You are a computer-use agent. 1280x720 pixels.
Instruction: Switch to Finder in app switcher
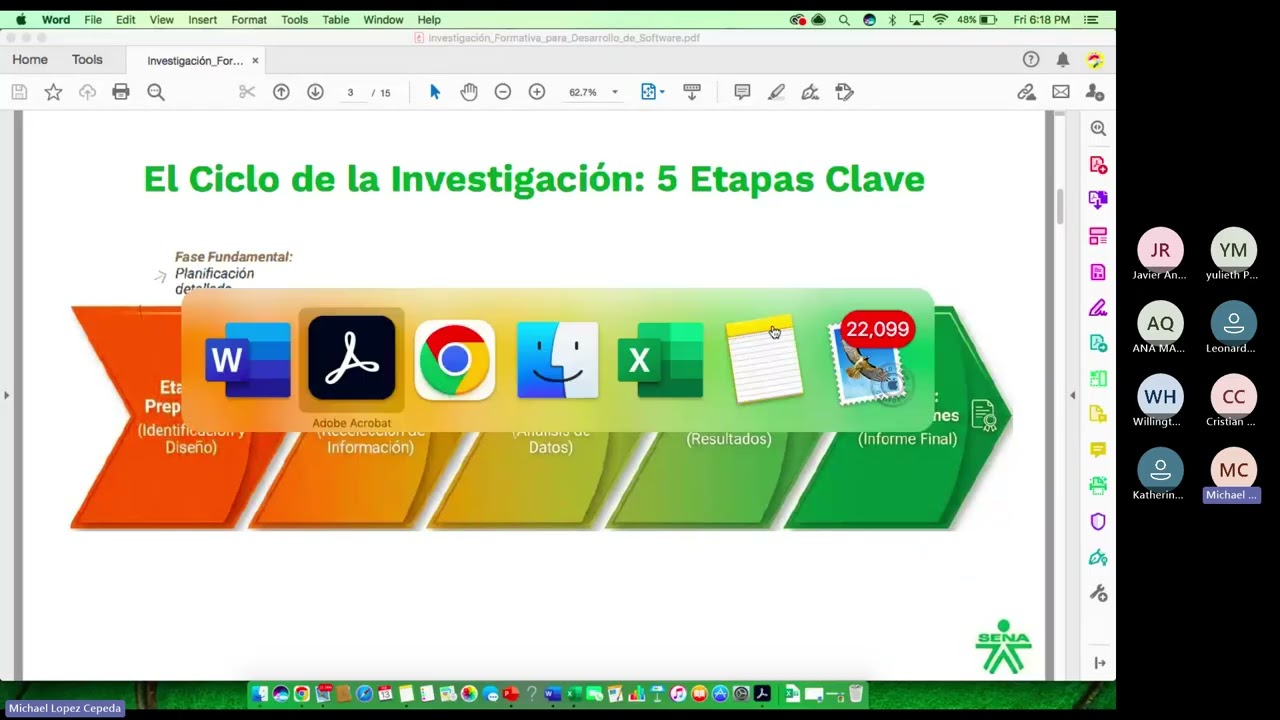tap(558, 360)
